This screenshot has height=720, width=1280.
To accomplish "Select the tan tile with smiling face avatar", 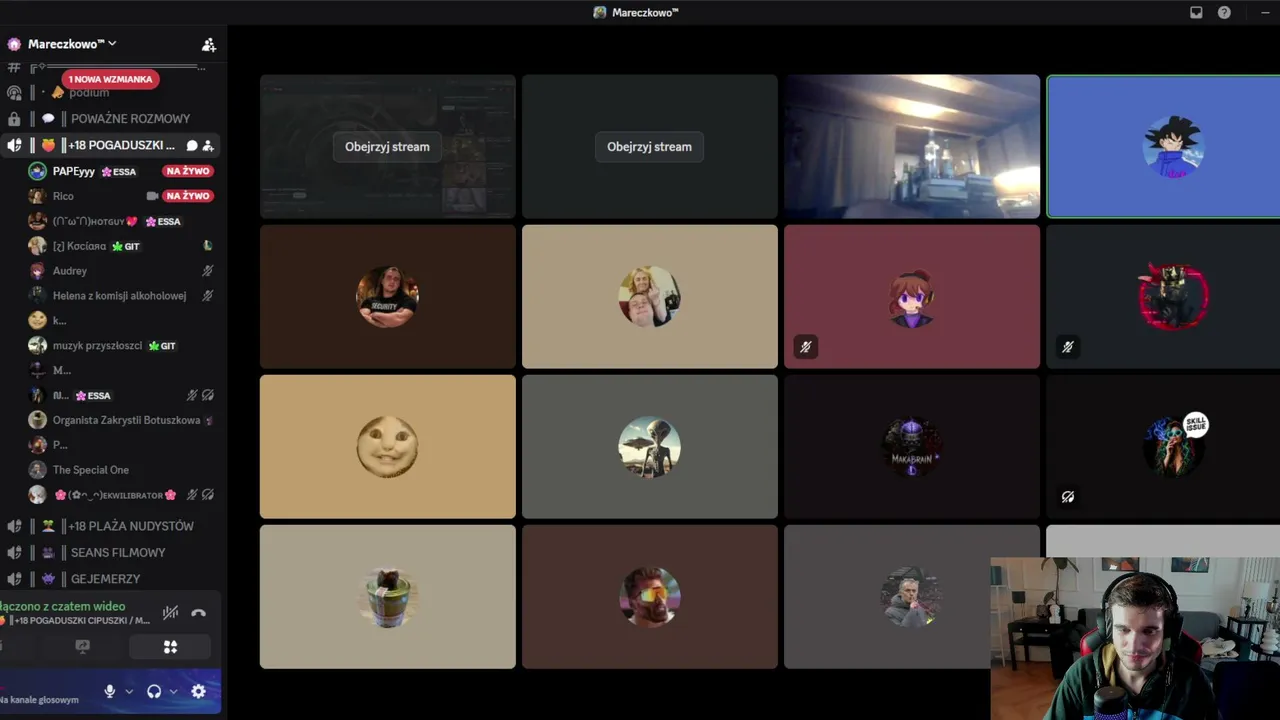I will [388, 446].
